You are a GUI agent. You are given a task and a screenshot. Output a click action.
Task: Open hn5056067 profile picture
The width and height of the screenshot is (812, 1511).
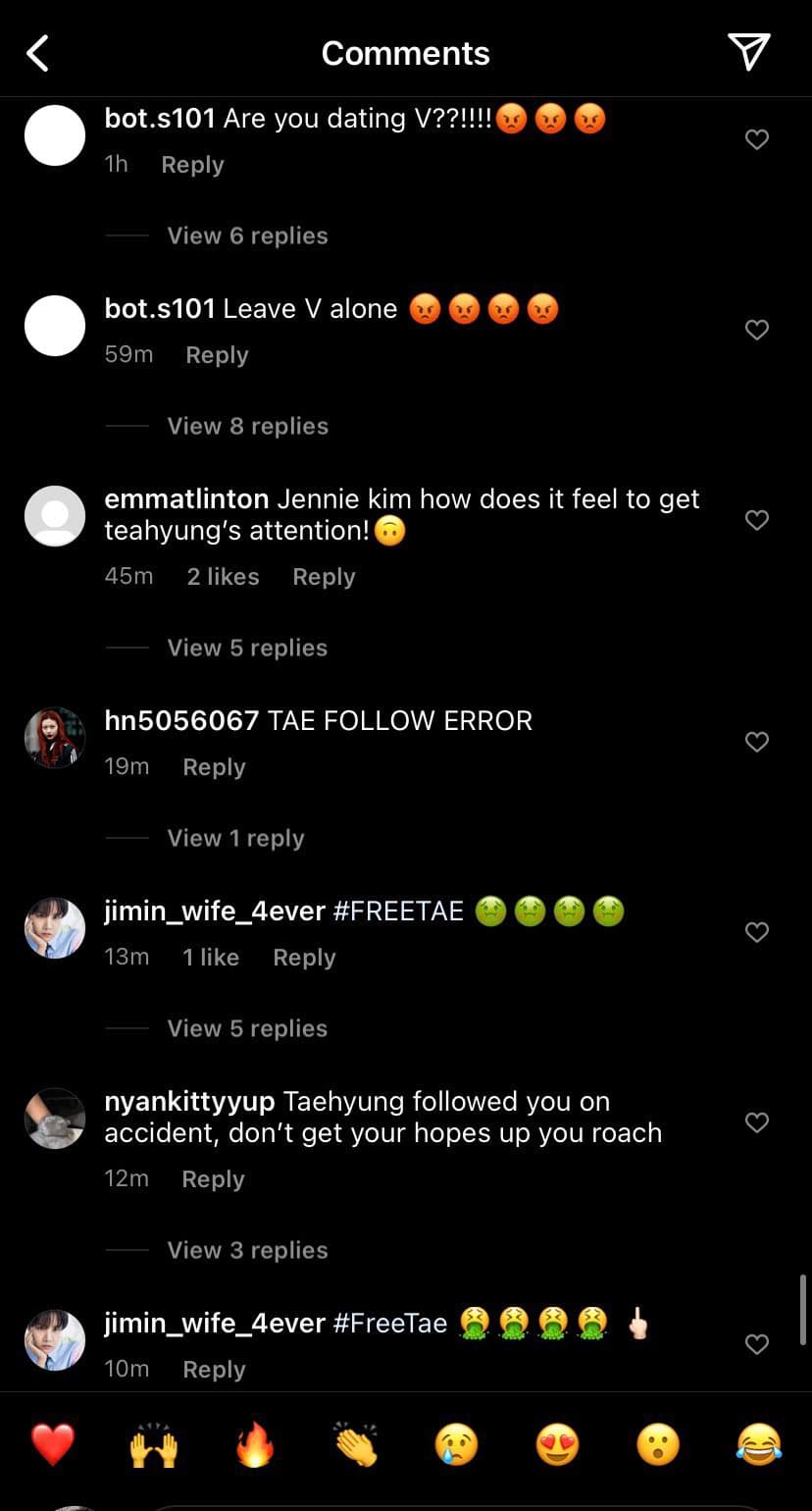55,738
